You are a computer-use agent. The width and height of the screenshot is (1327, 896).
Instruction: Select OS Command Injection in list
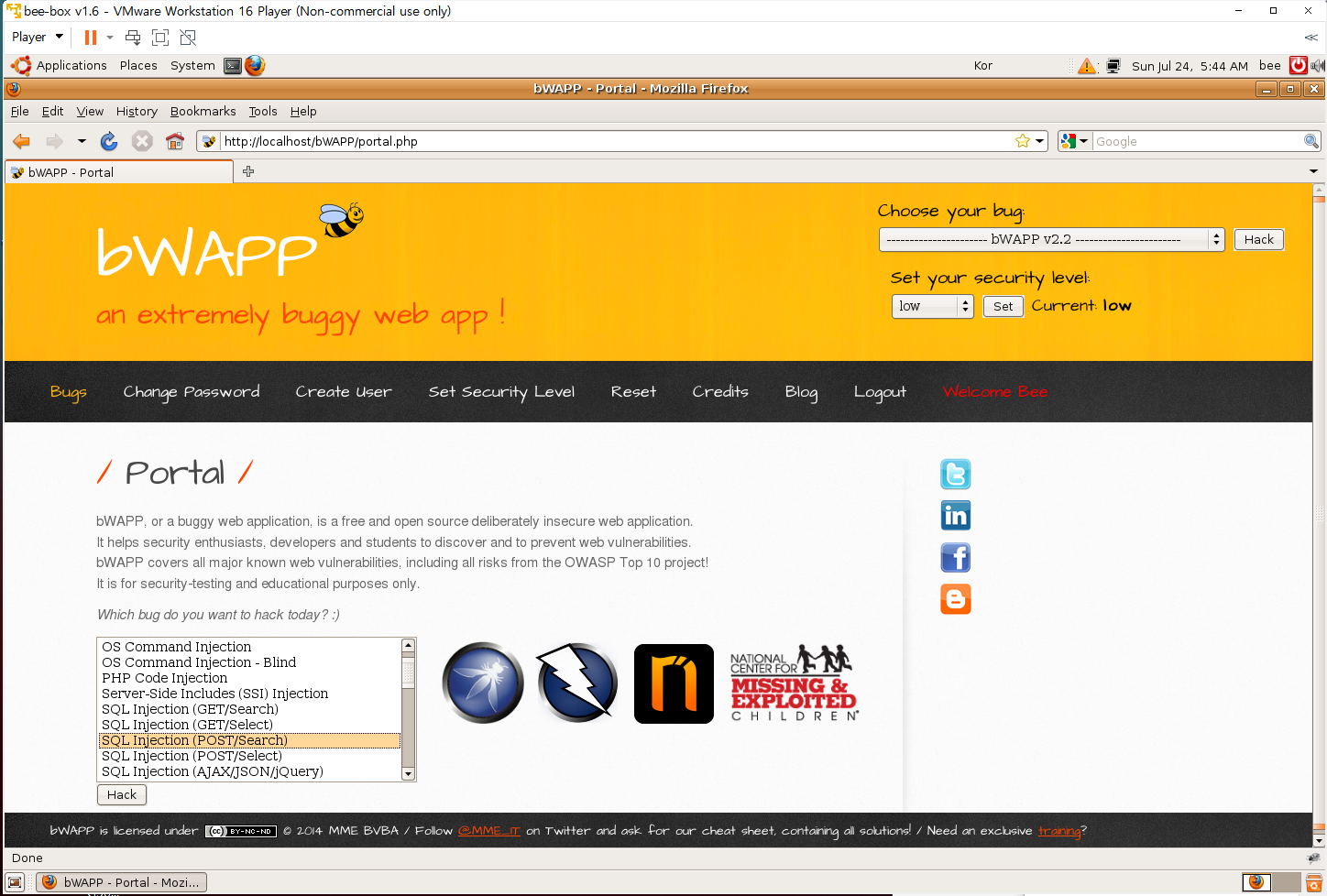pos(250,647)
